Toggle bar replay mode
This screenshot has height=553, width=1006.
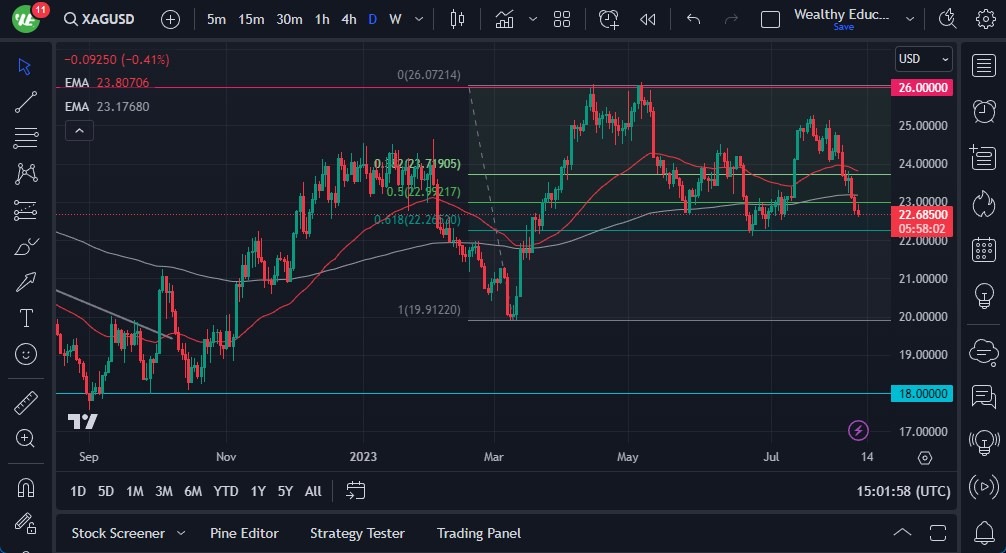coord(648,19)
